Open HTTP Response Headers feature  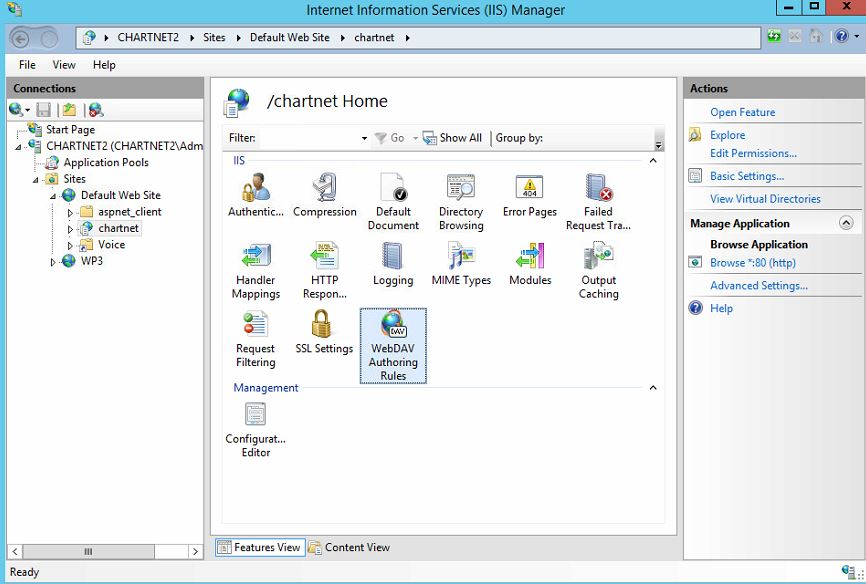325,270
